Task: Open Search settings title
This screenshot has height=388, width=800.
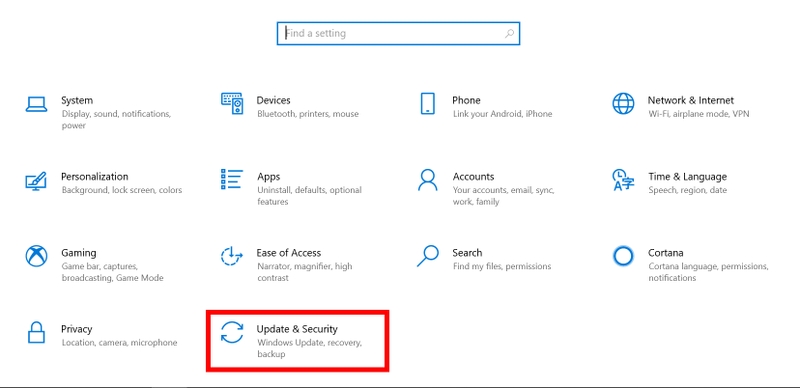Action: pyautogui.click(x=467, y=253)
